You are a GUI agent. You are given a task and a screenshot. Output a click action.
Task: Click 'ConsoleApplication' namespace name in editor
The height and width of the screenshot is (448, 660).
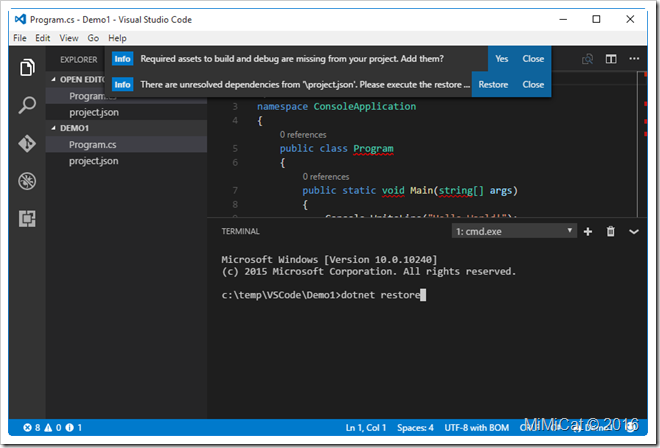[x=365, y=107]
